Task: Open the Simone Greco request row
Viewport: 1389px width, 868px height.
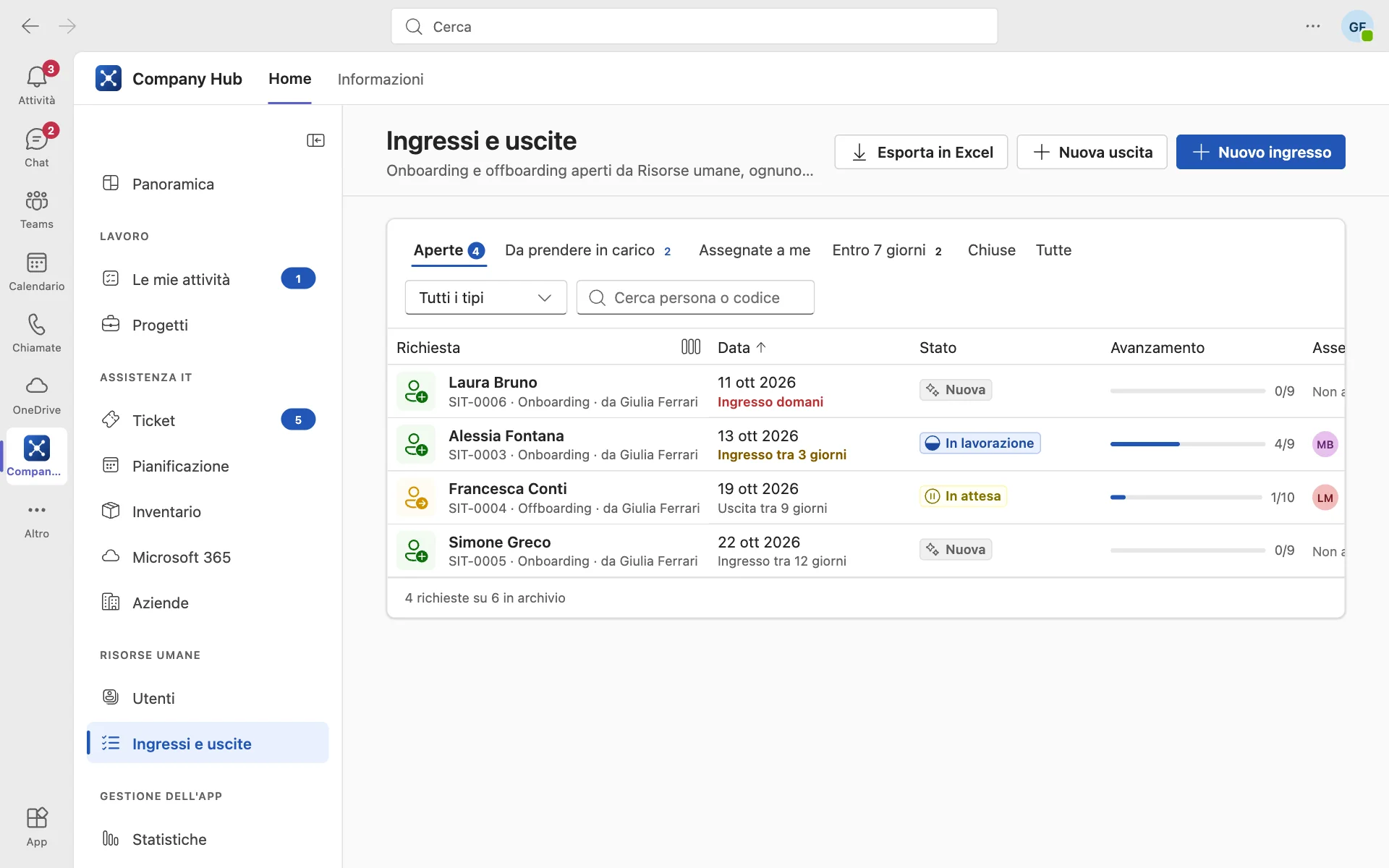Action: 866,550
